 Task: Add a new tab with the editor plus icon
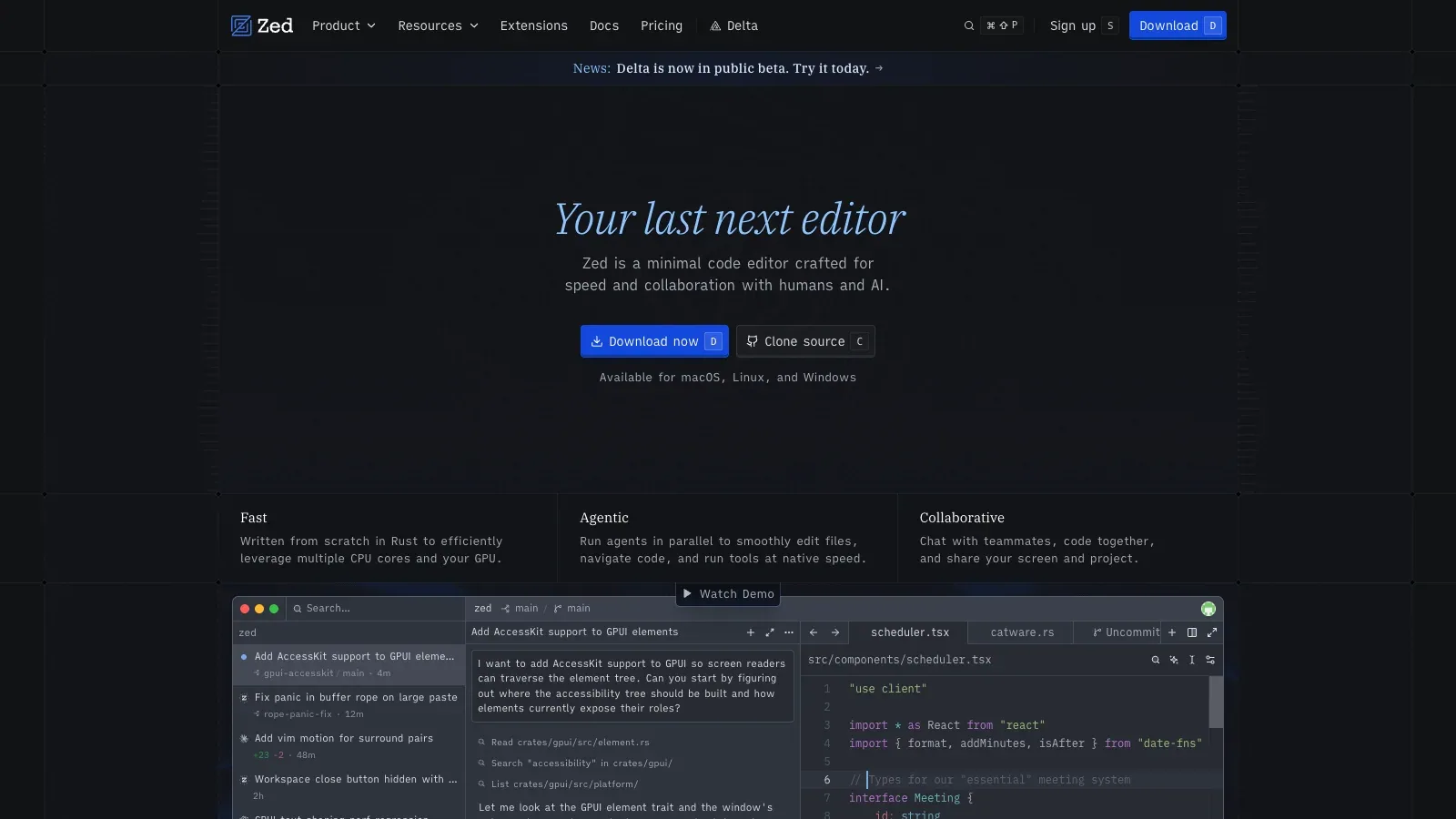(x=1172, y=632)
